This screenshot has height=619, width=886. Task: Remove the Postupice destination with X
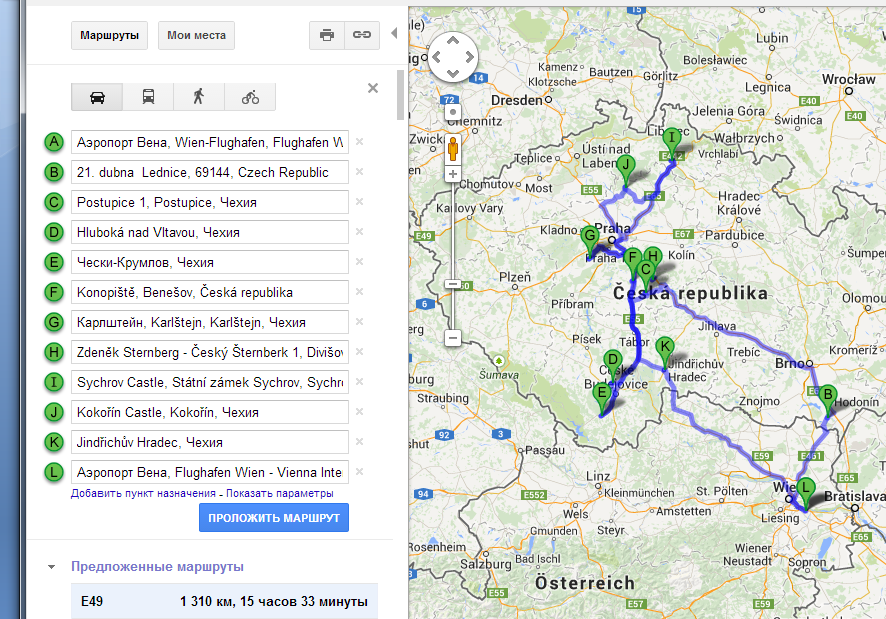[x=359, y=202]
